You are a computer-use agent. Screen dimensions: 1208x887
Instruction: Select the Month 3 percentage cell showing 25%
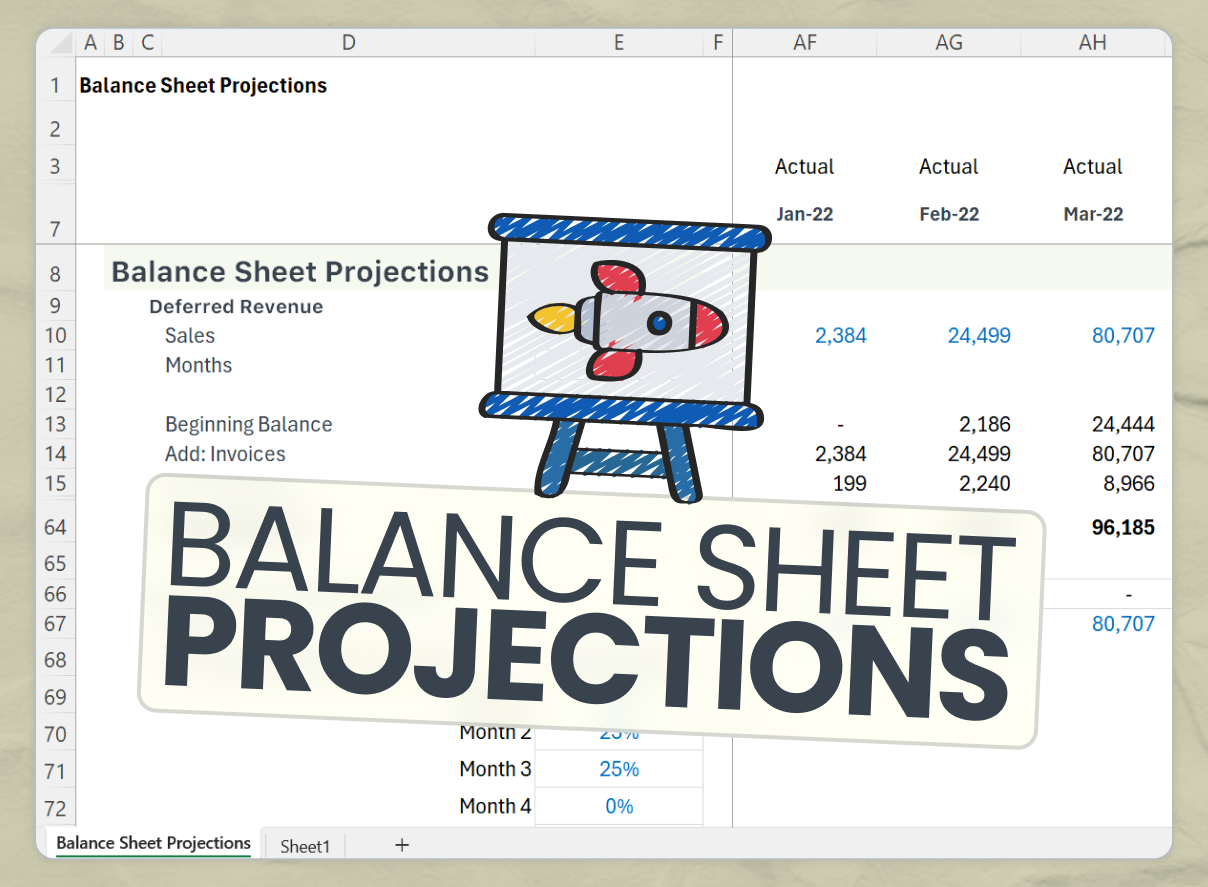coord(619,769)
